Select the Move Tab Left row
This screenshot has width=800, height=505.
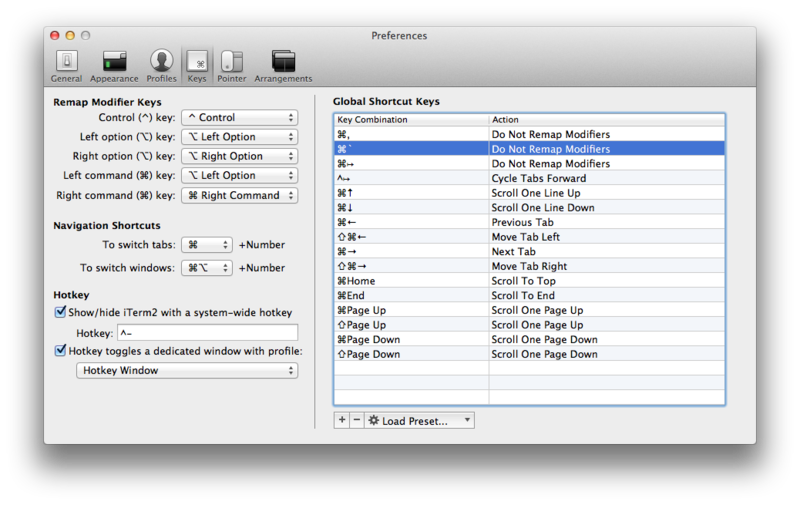point(530,237)
